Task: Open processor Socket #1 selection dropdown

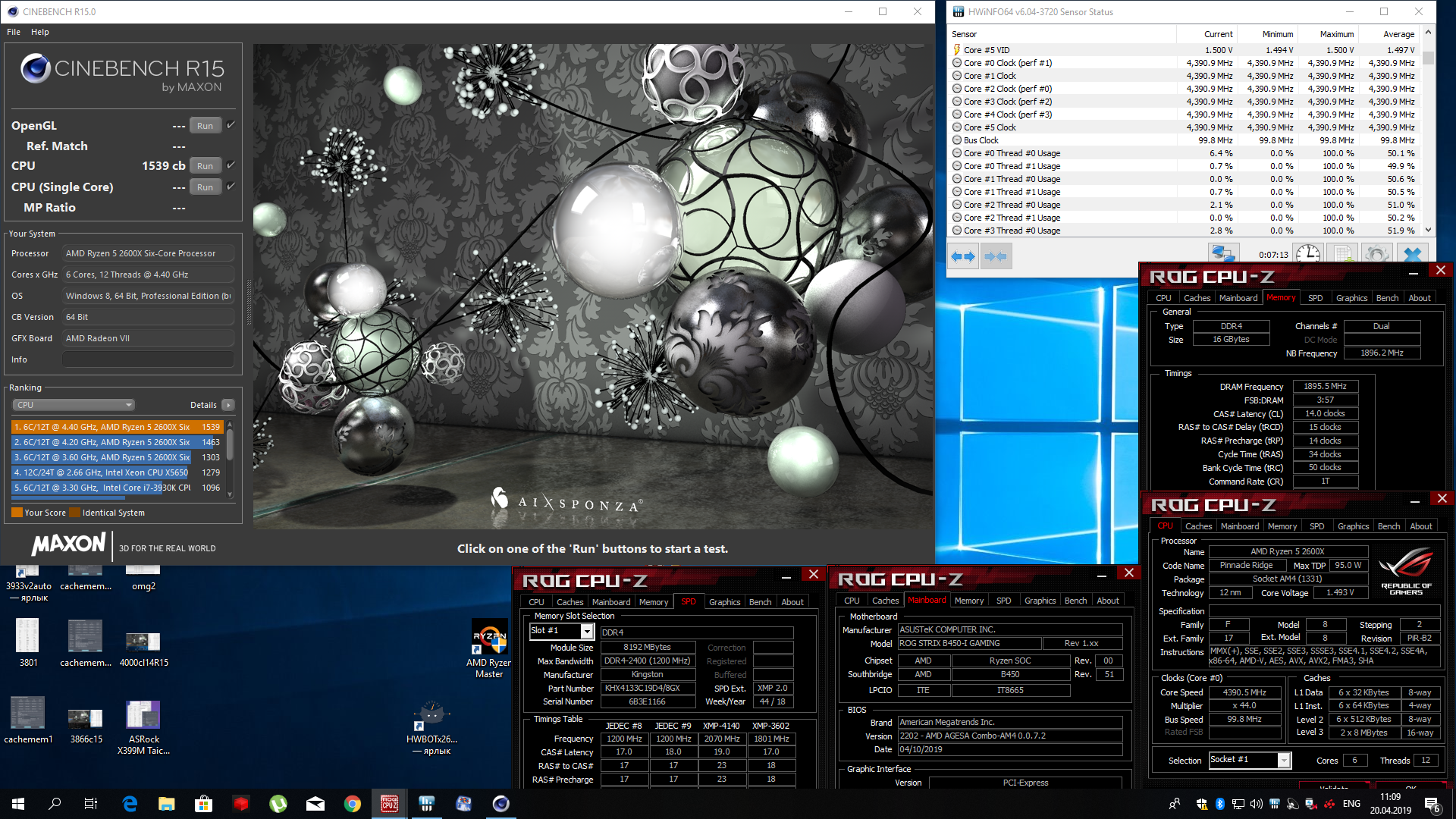Action: pyautogui.click(x=1283, y=760)
